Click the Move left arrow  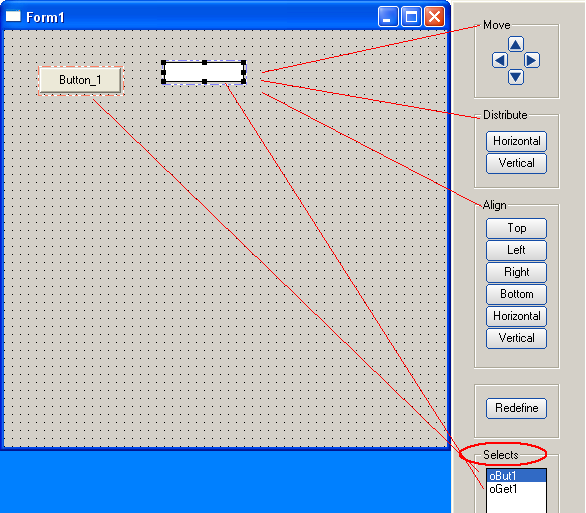point(500,60)
